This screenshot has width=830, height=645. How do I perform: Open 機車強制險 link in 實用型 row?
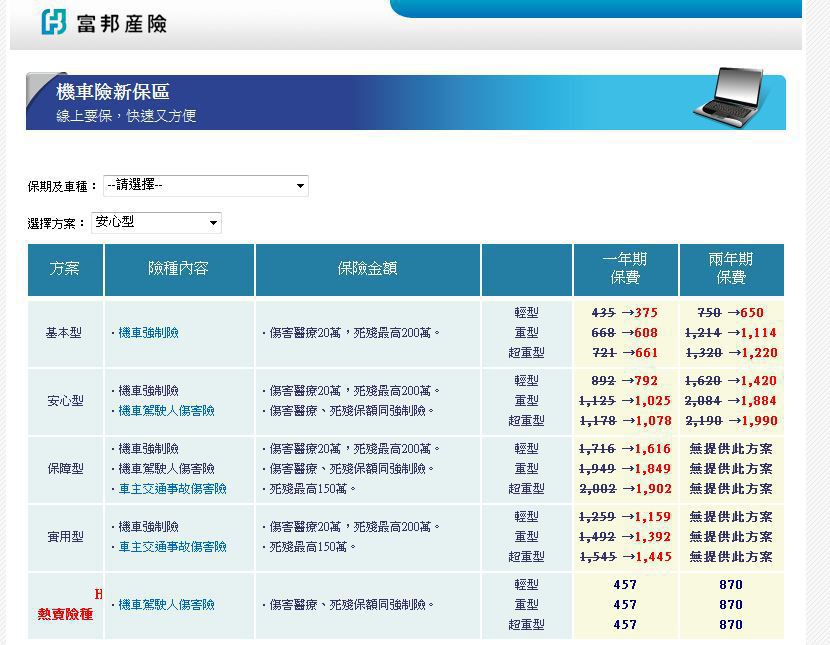coord(148,527)
